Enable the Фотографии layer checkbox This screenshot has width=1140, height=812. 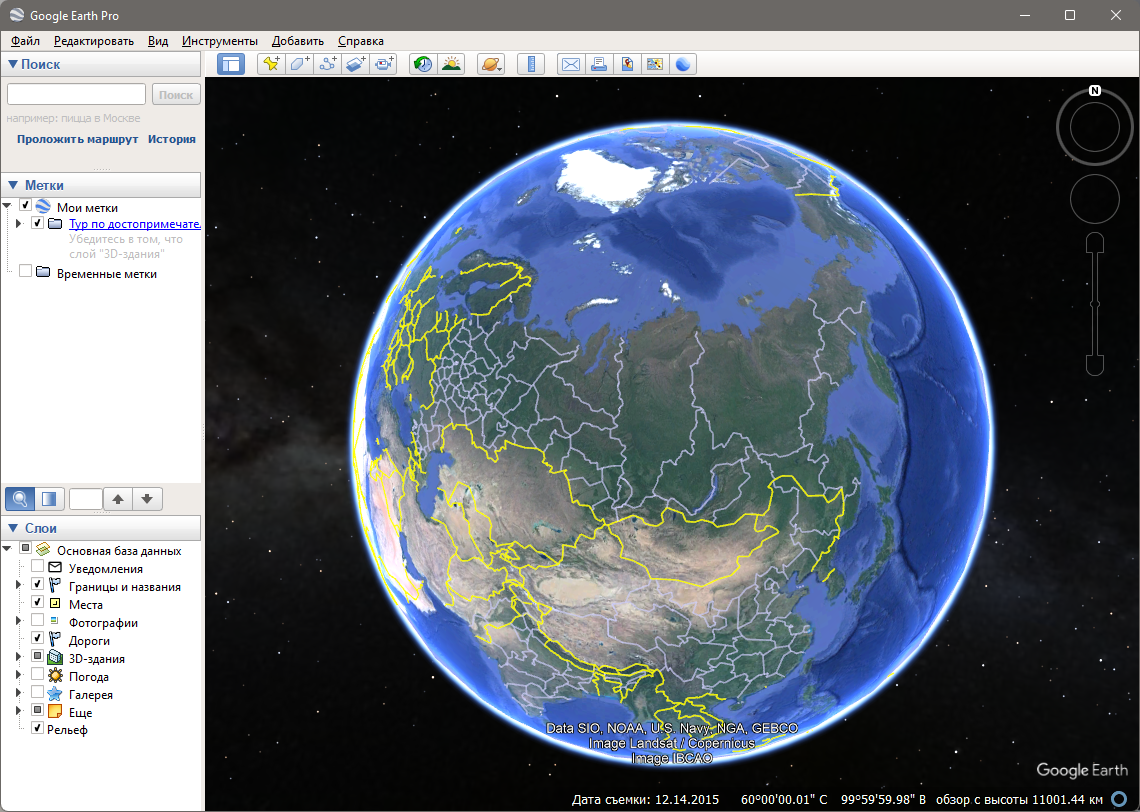pos(37,622)
